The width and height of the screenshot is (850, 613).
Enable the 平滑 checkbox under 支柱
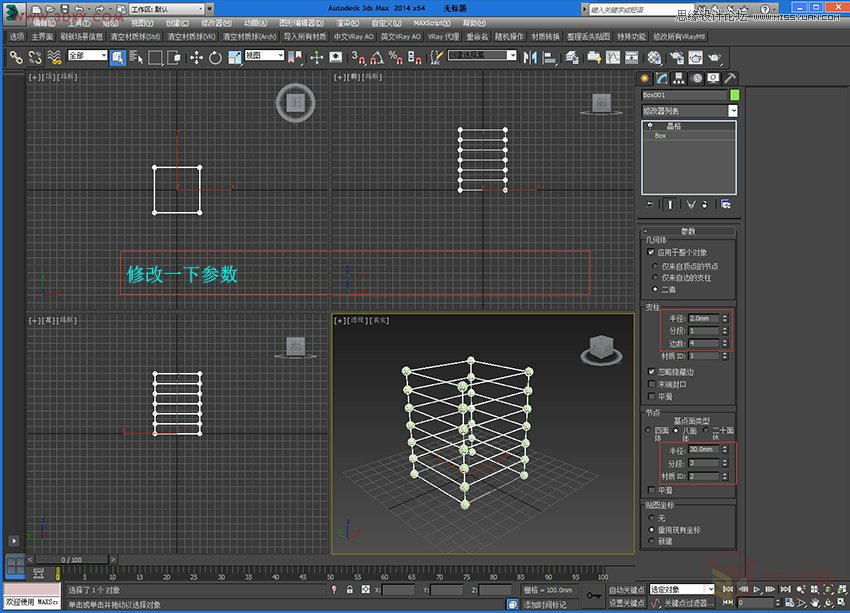point(652,396)
